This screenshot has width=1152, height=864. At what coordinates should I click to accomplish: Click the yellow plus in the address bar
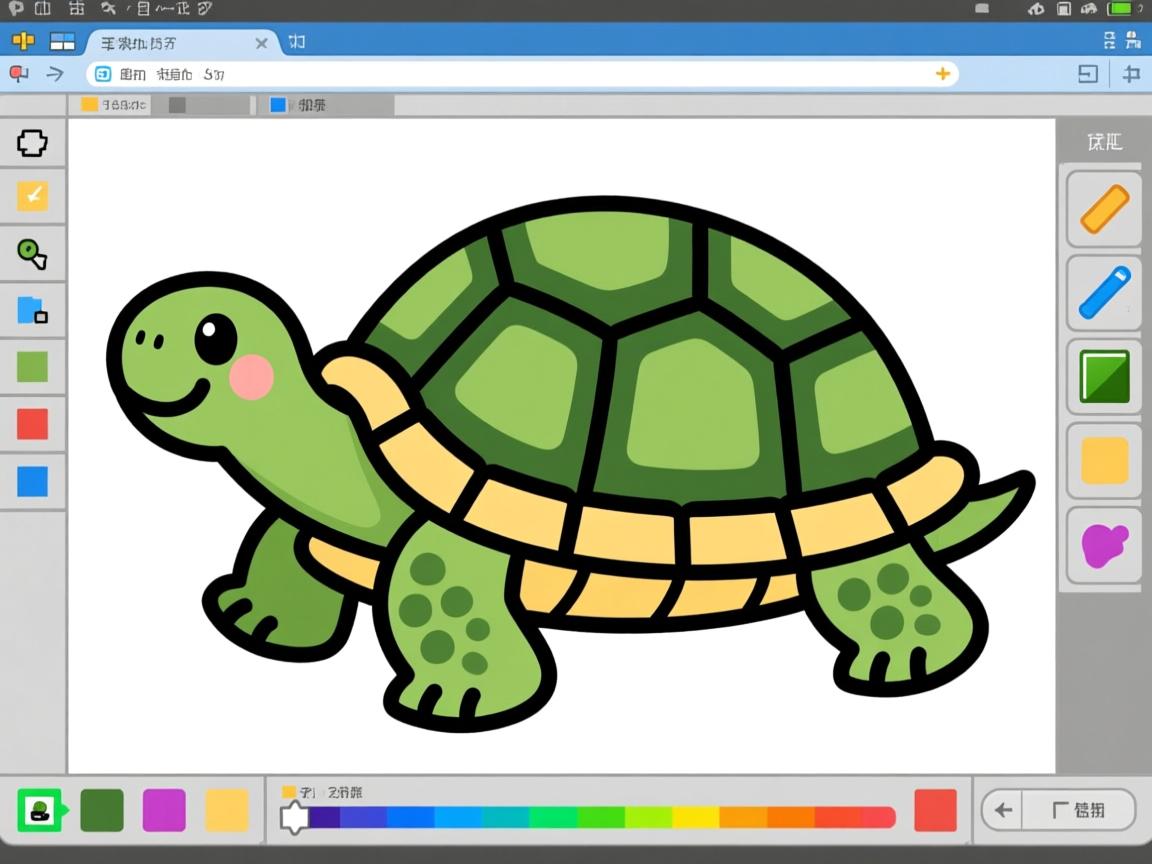tap(942, 74)
